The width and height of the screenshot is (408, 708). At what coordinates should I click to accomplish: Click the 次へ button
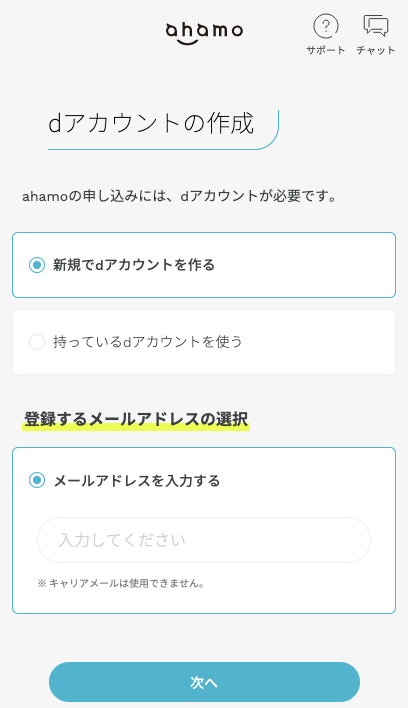(204, 682)
